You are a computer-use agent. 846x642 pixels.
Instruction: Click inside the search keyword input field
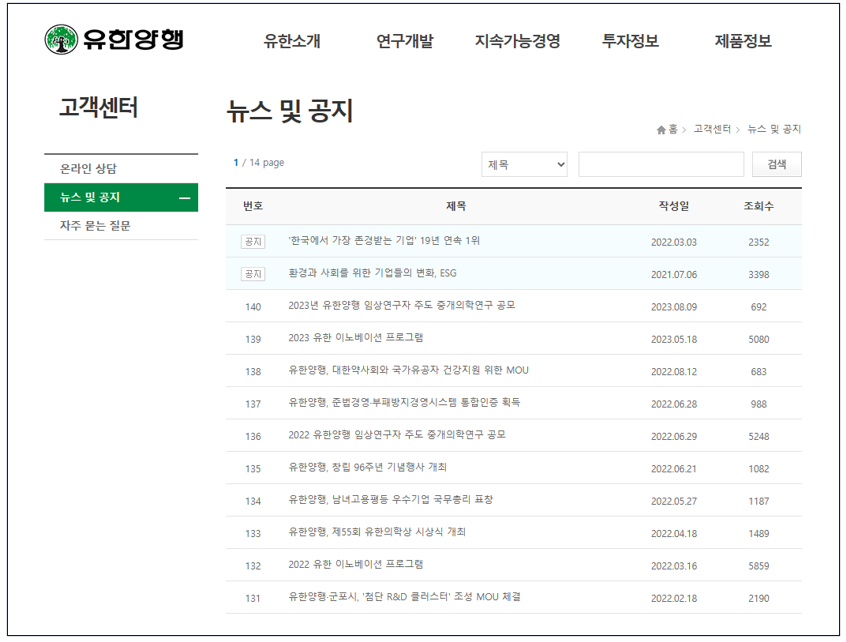658,163
